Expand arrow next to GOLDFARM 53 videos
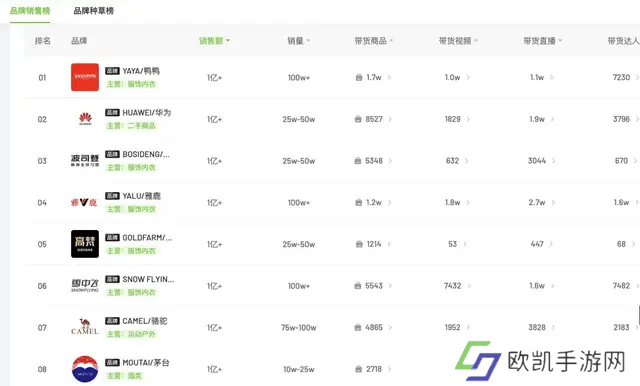The height and width of the screenshot is (386, 640). tap(464, 244)
